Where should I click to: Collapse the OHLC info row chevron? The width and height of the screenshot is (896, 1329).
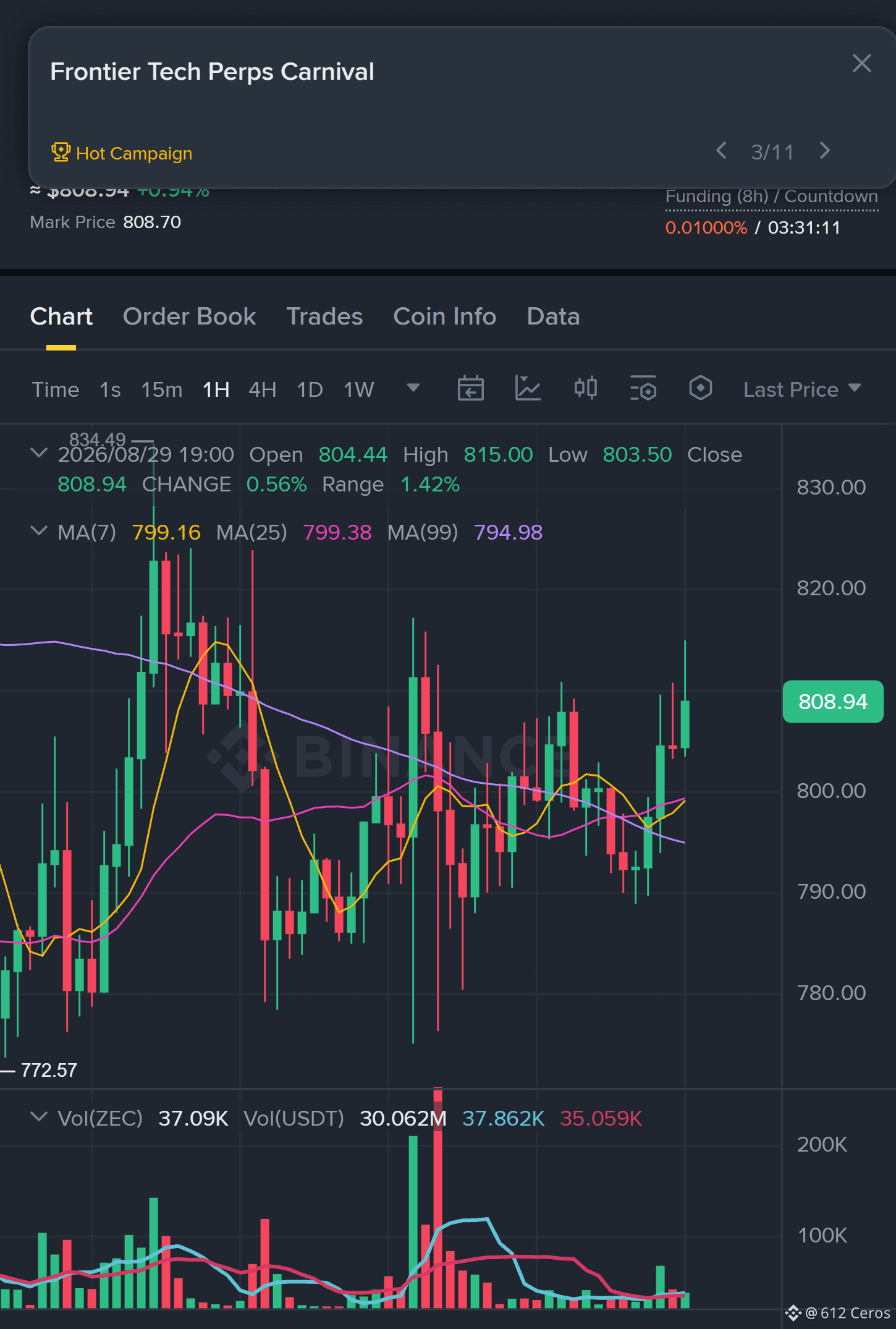pyautogui.click(x=39, y=453)
